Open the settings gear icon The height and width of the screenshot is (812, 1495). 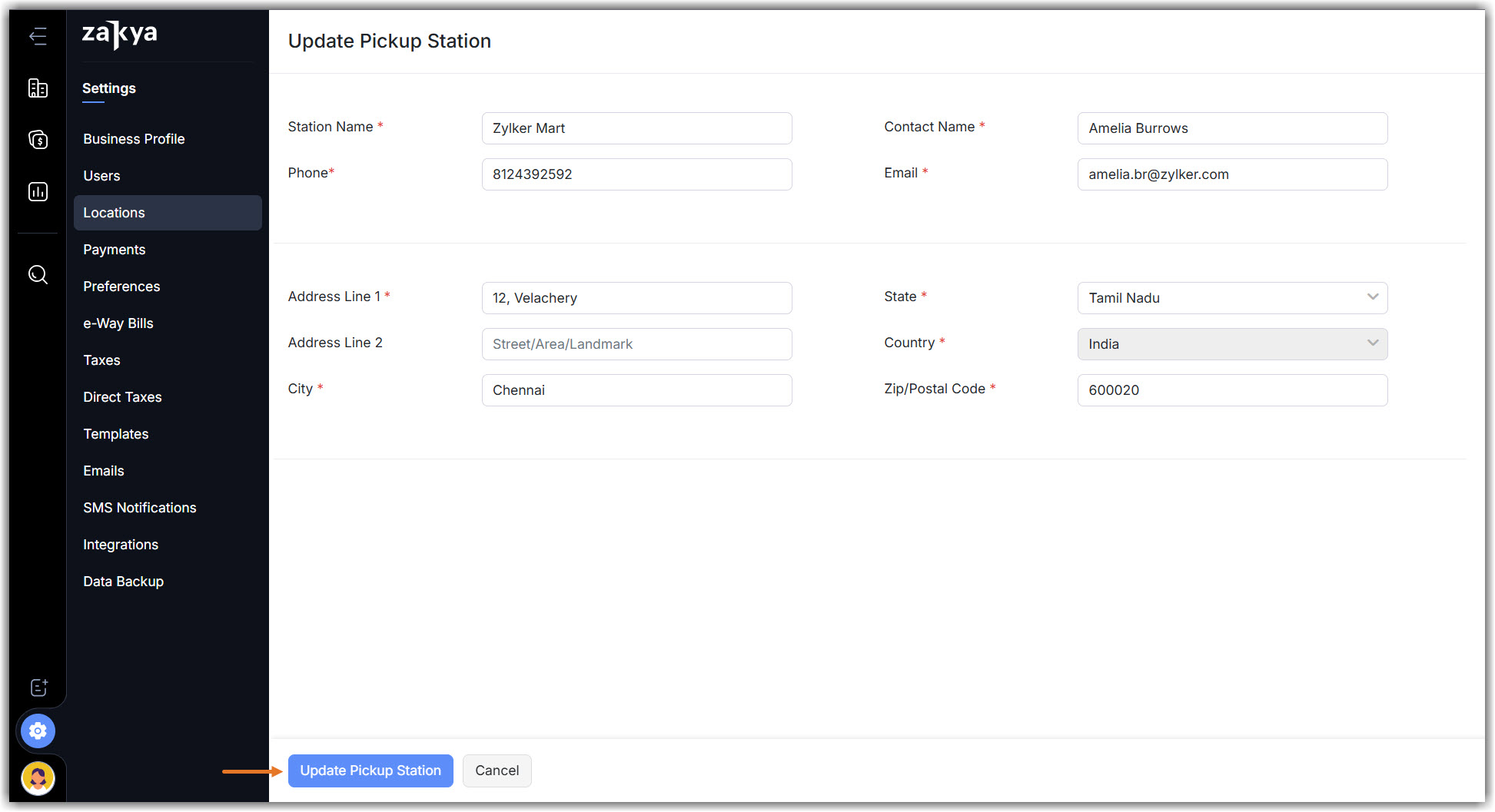point(38,731)
